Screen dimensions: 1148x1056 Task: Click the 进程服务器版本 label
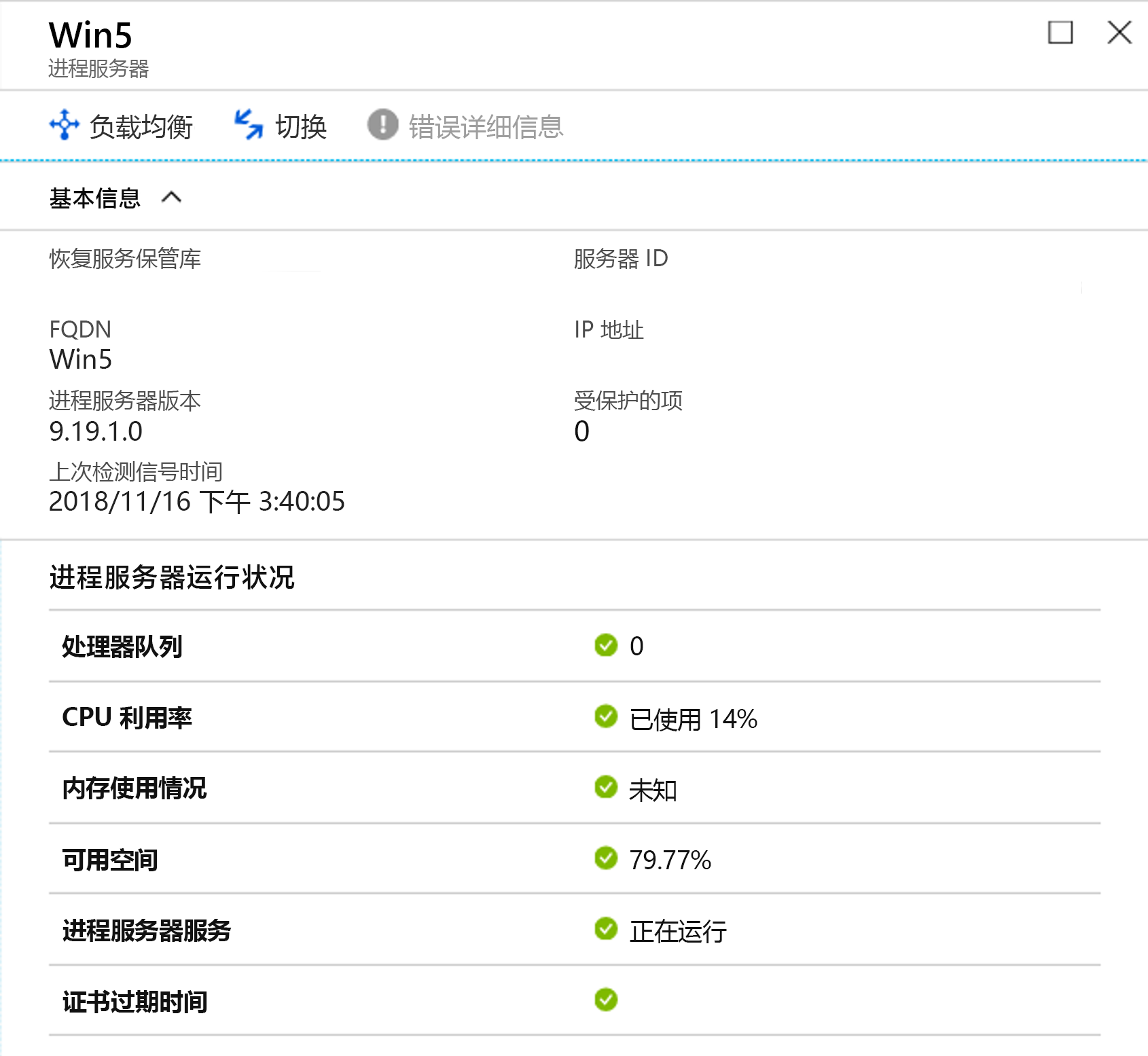125,401
